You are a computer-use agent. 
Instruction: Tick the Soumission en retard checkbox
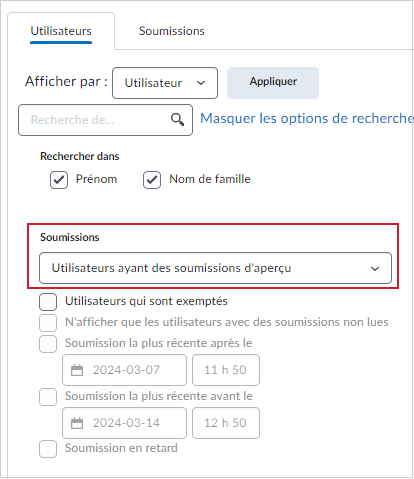[48, 449]
